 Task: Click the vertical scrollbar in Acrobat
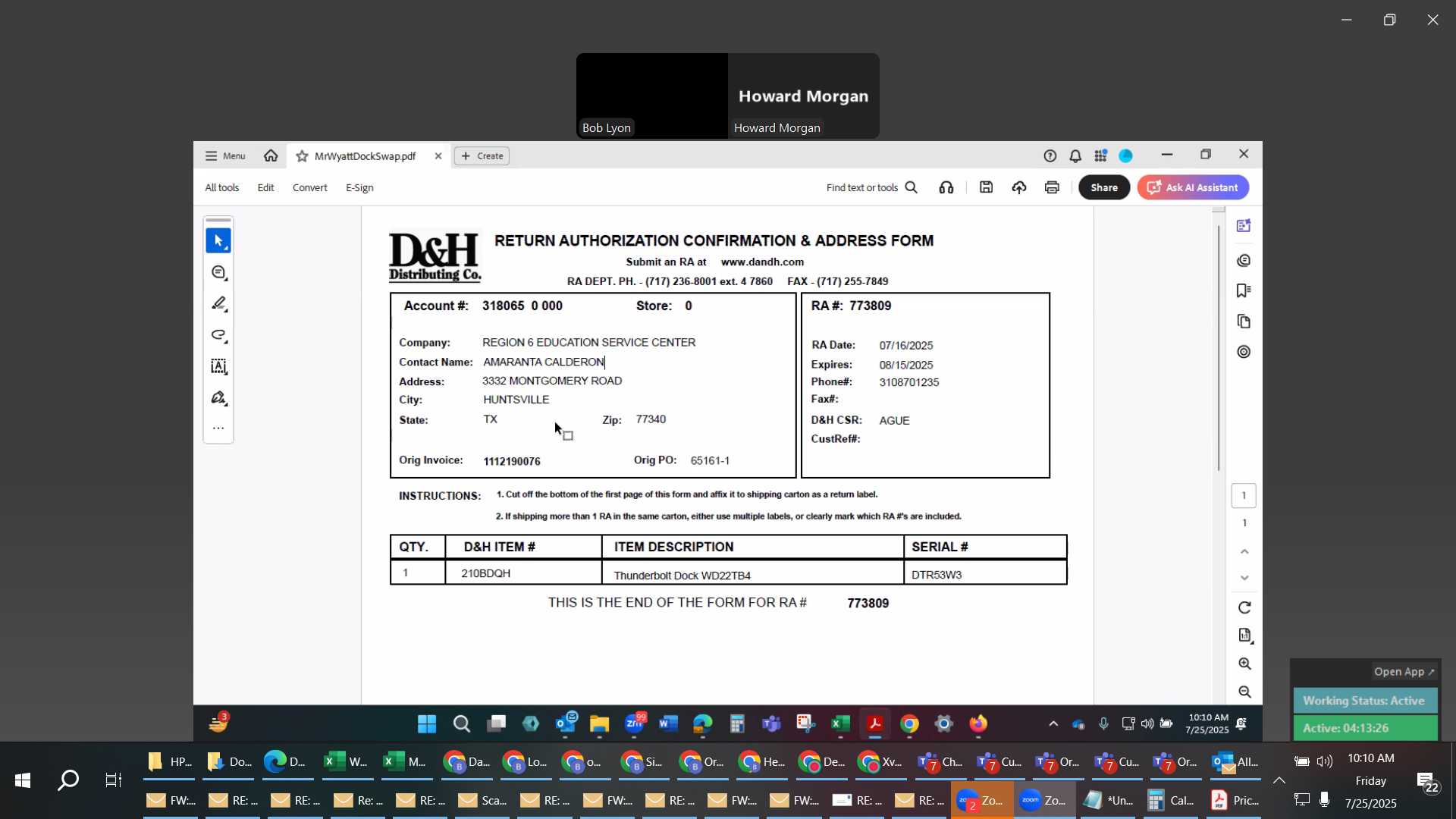[1219, 347]
